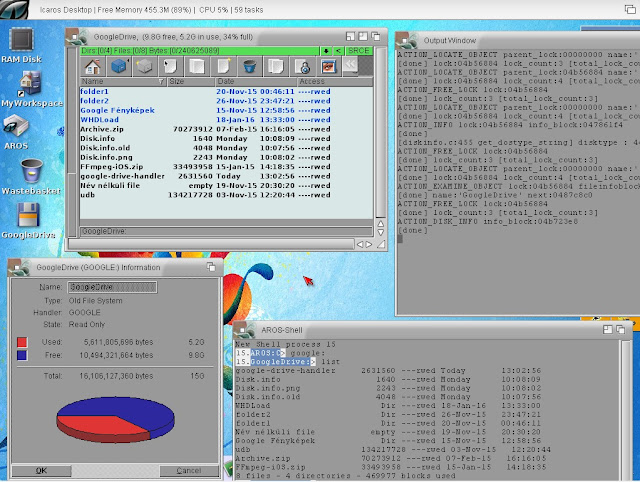Create a new file using the starred page icon
Viewport: 640px width, 482px height.
point(223,66)
